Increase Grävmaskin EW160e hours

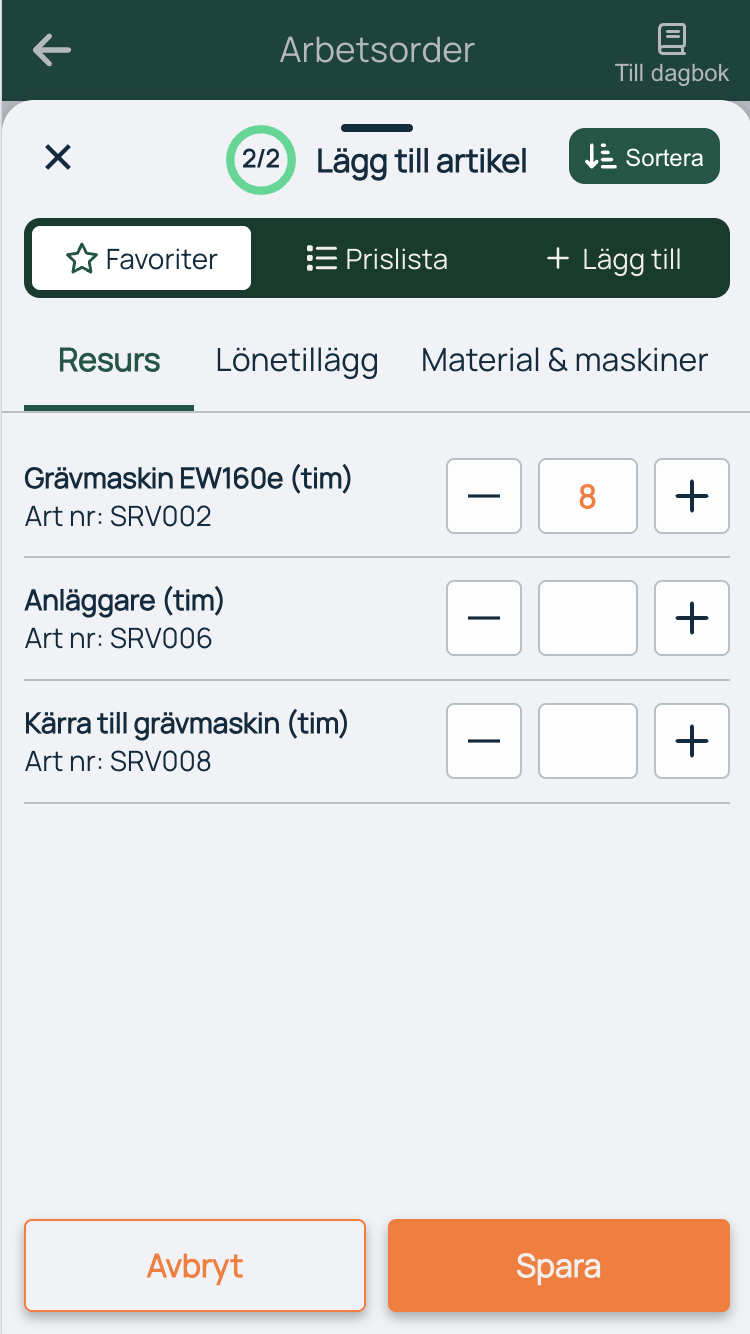coord(692,496)
